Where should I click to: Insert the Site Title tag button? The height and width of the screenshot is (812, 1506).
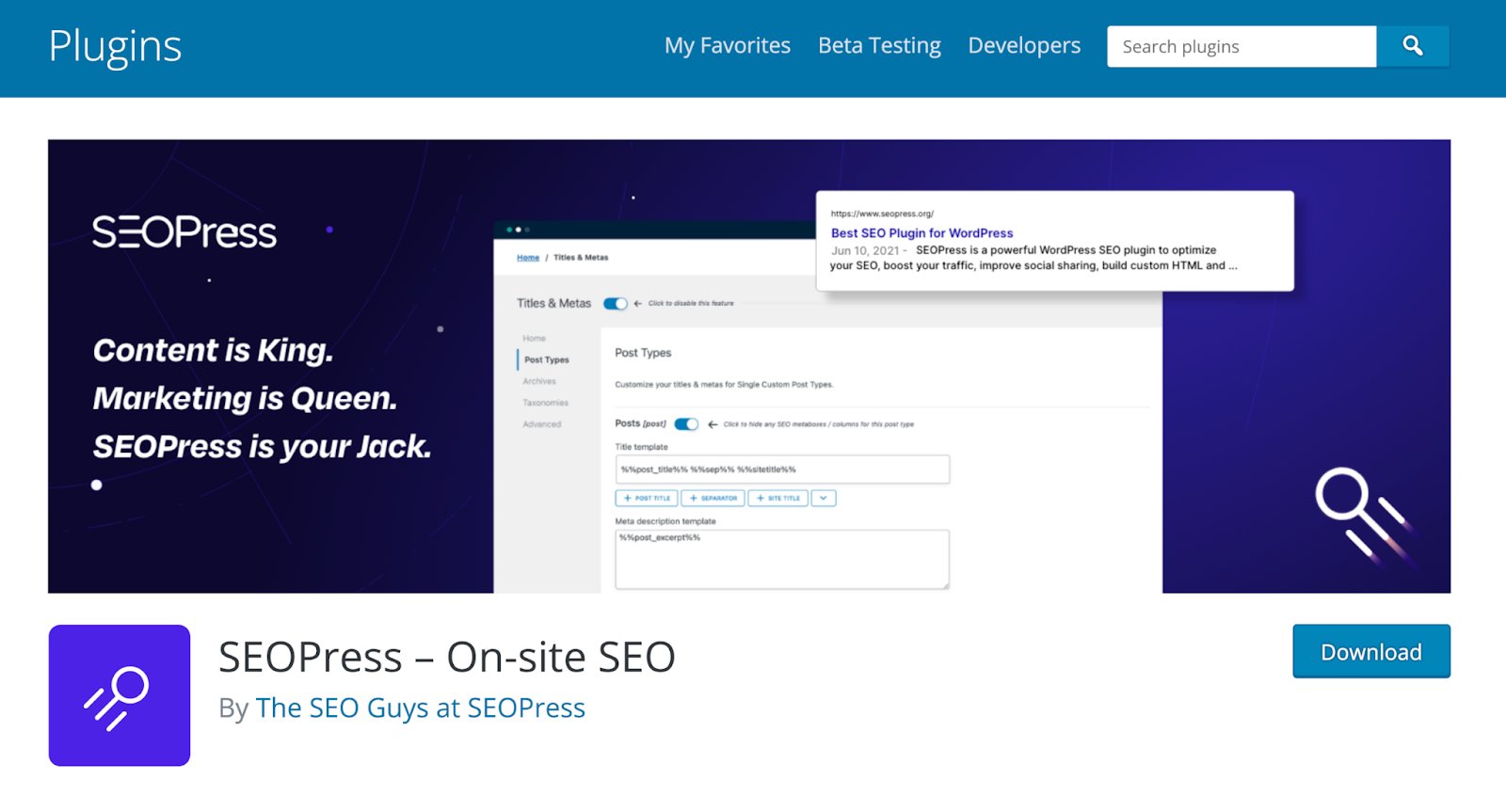coord(778,499)
